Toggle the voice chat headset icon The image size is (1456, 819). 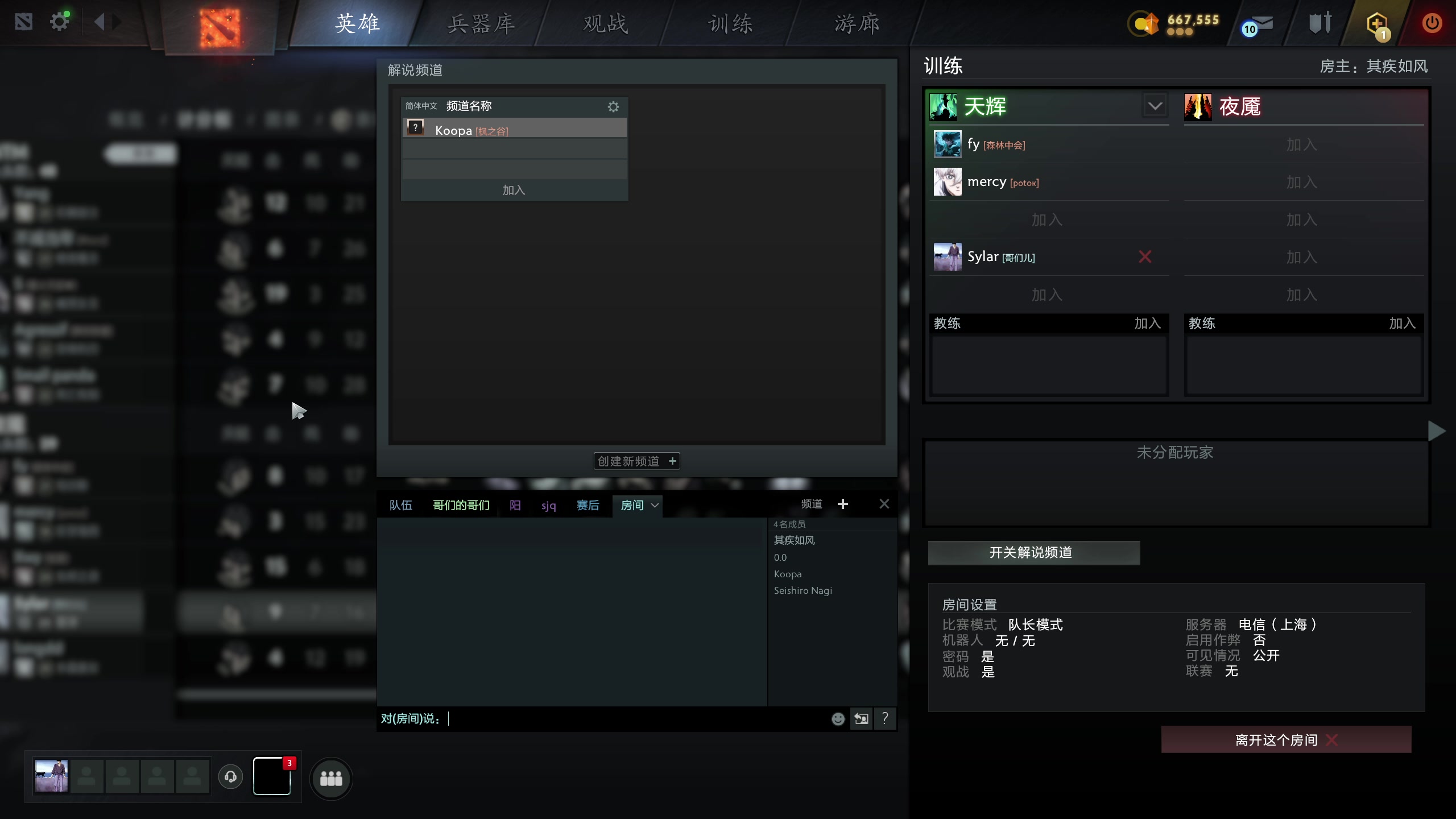pos(230,777)
